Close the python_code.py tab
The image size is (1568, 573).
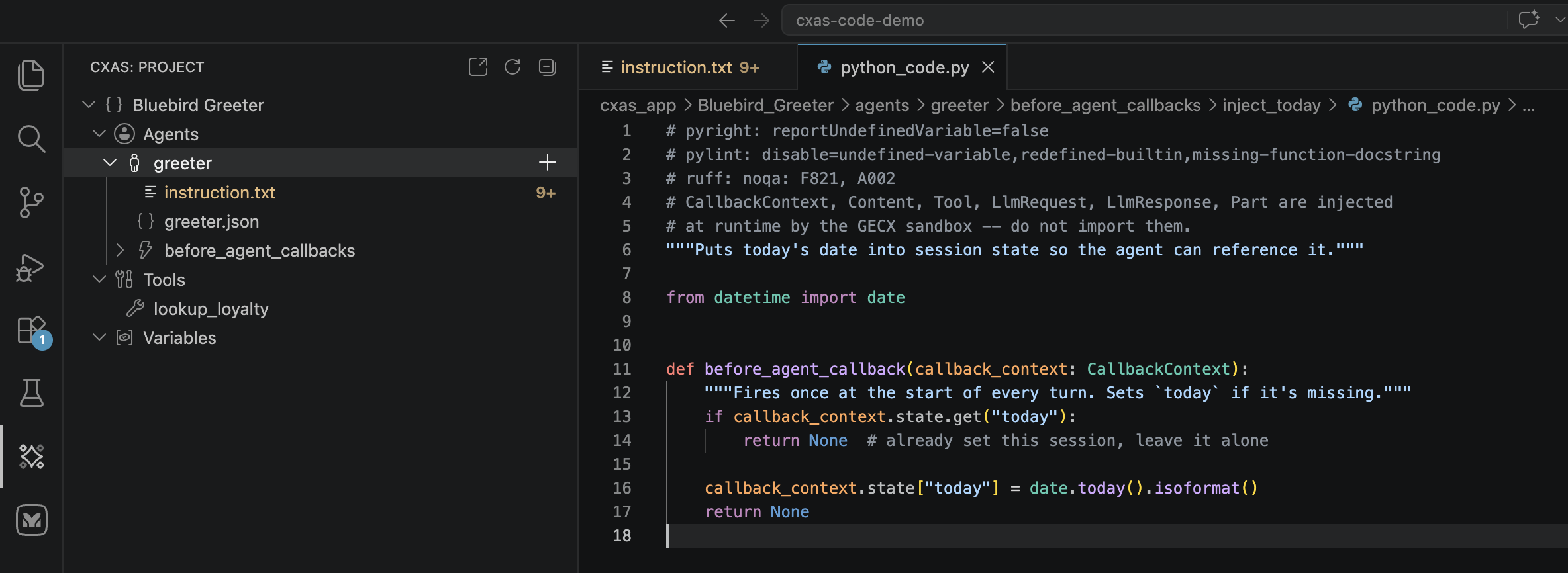pyautogui.click(x=988, y=67)
